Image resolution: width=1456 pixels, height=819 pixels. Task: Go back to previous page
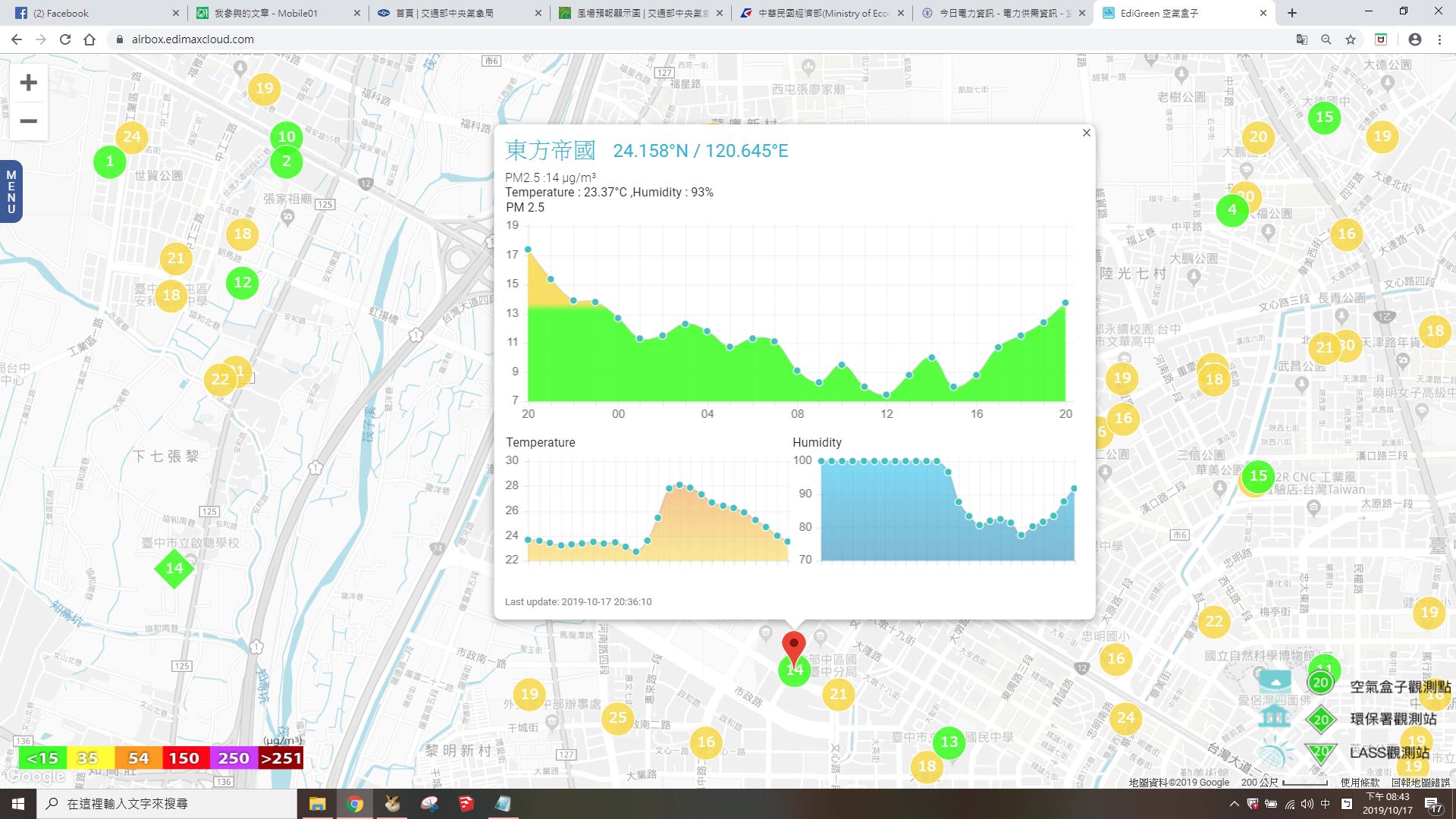click(x=17, y=39)
